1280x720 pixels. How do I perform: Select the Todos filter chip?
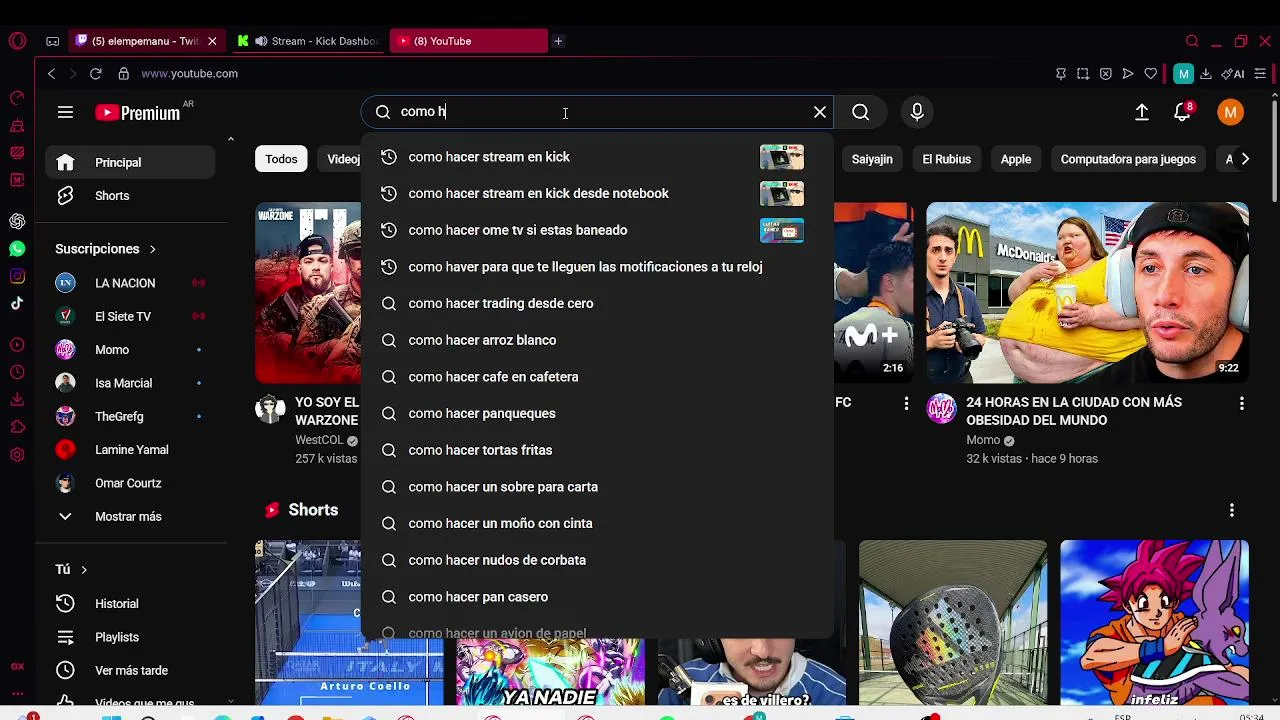click(x=281, y=159)
